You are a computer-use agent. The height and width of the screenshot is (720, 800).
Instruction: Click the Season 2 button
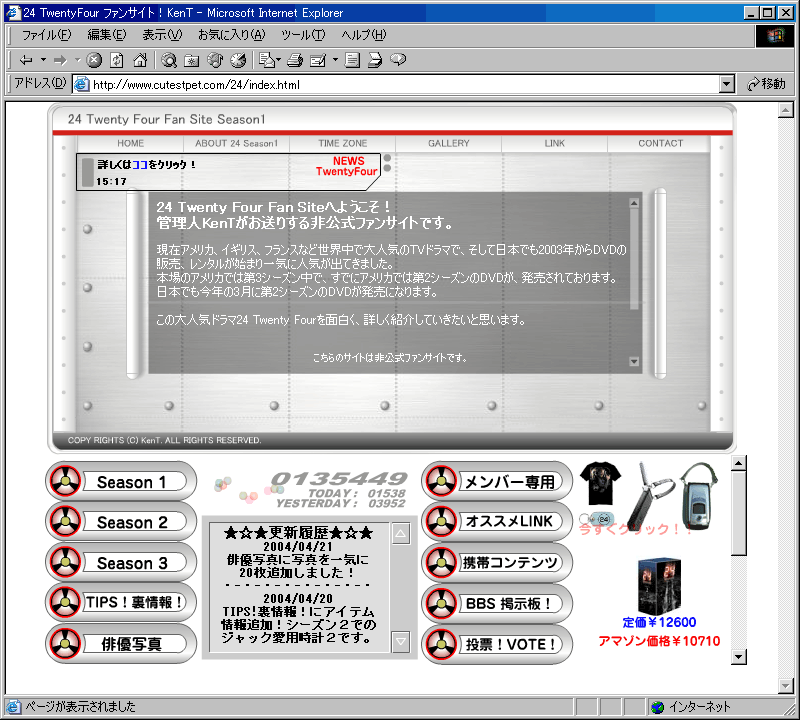click(121, 522)
